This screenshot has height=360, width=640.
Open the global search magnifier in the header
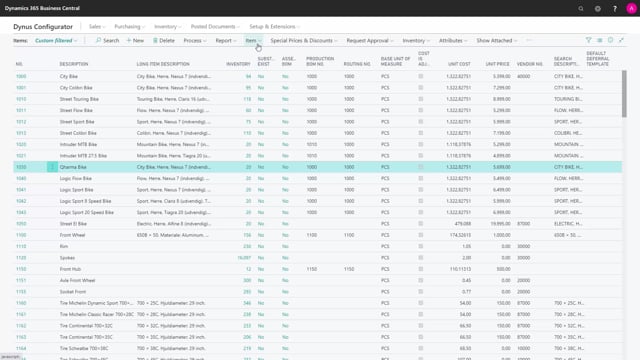(580, 8)
